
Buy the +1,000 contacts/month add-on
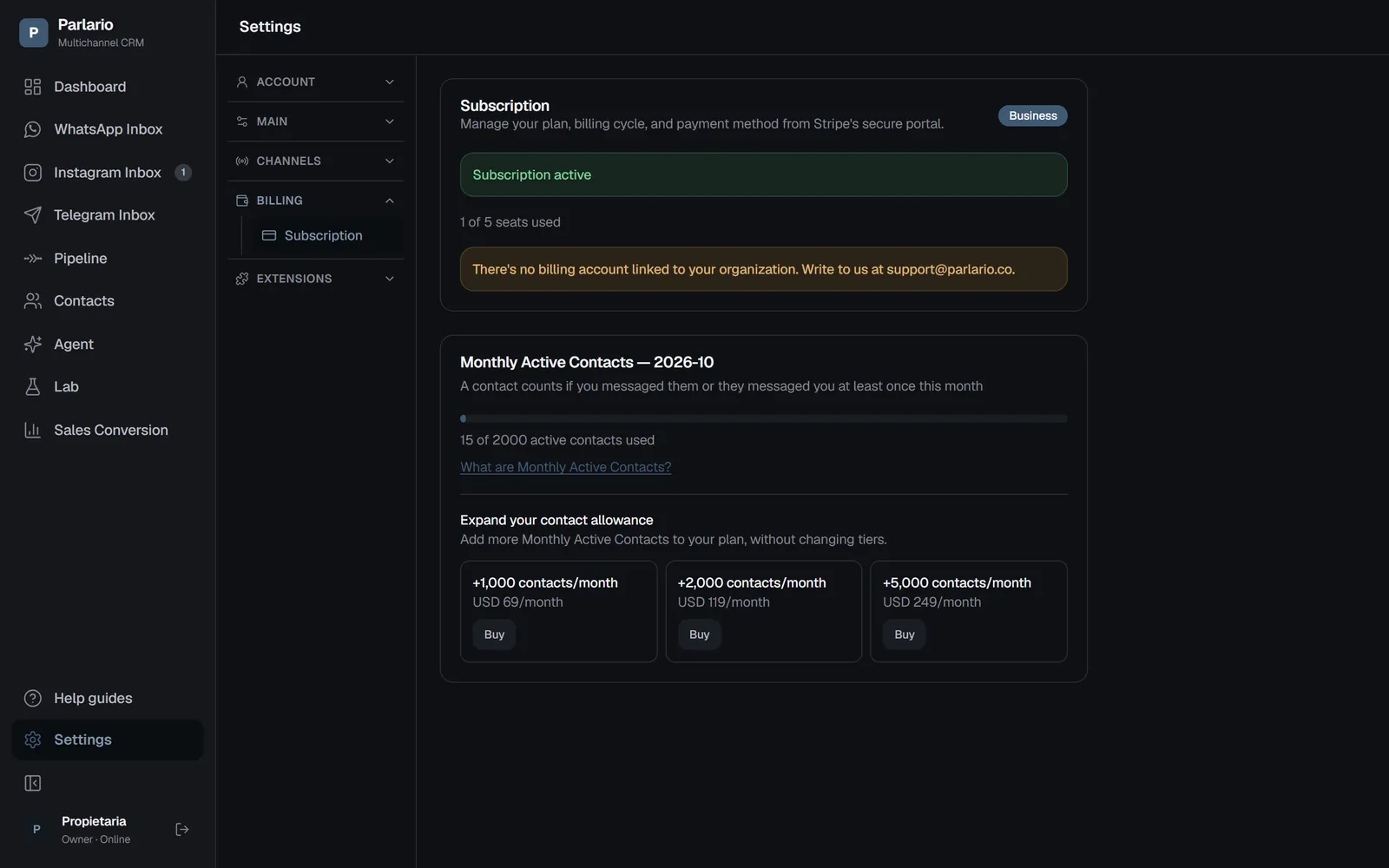click(x=494, y=635)
